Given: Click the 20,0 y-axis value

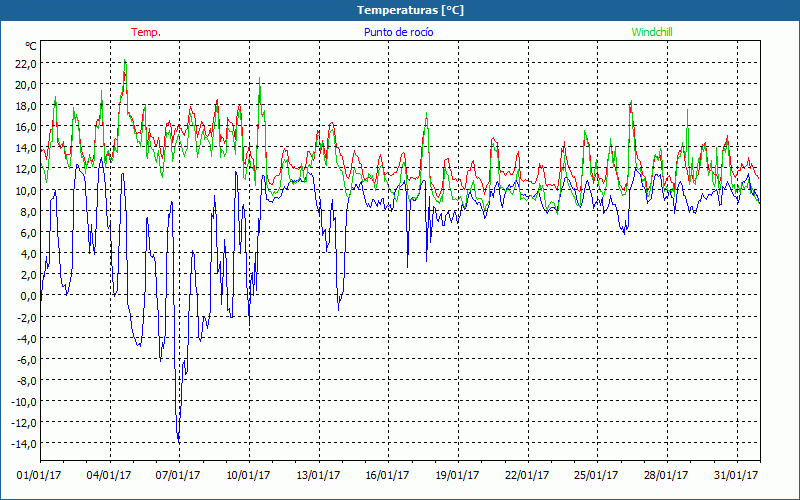Looking at the screenshot, I should coord(26,85).
